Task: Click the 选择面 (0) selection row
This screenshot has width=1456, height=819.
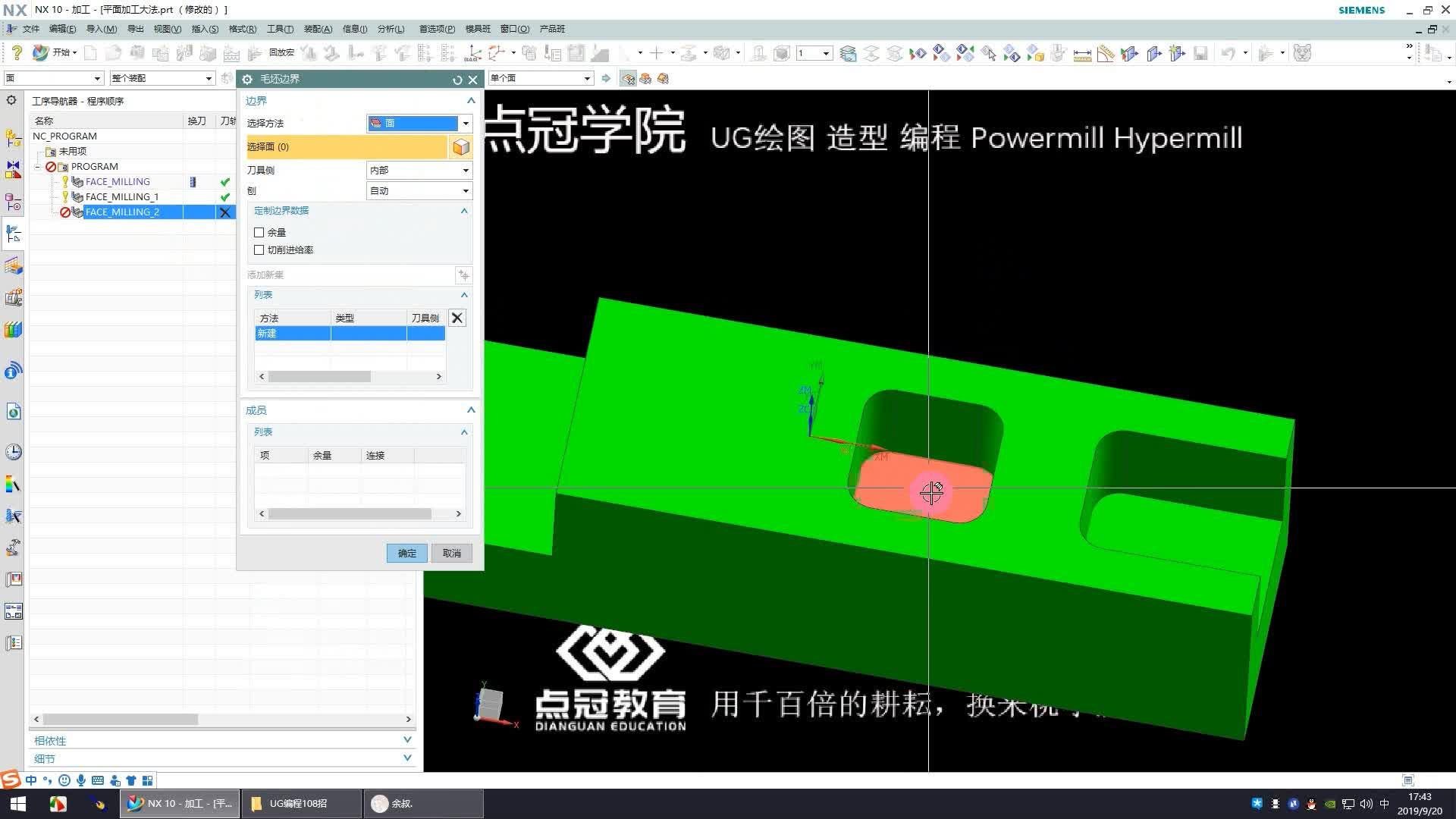Action: (x=347, y=147)
